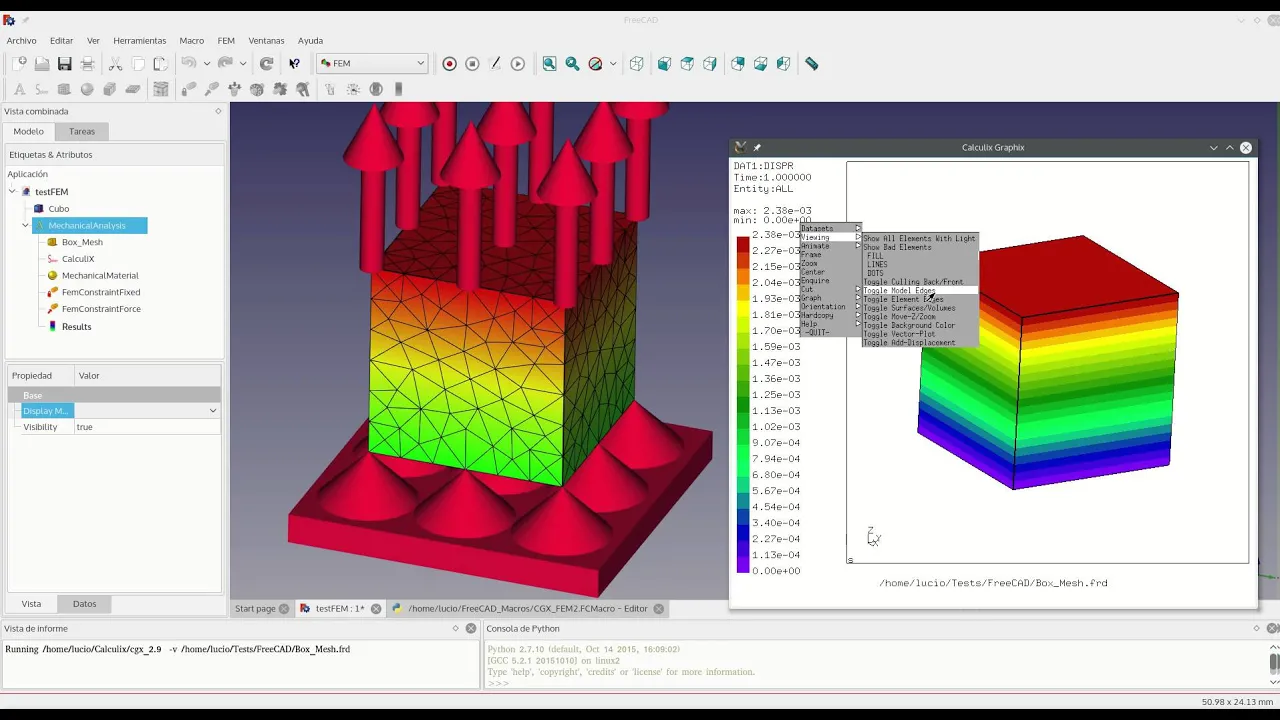Save the document with the floppy icon
The width and height of the screenshot is (1280, 720).
[65, 63]
